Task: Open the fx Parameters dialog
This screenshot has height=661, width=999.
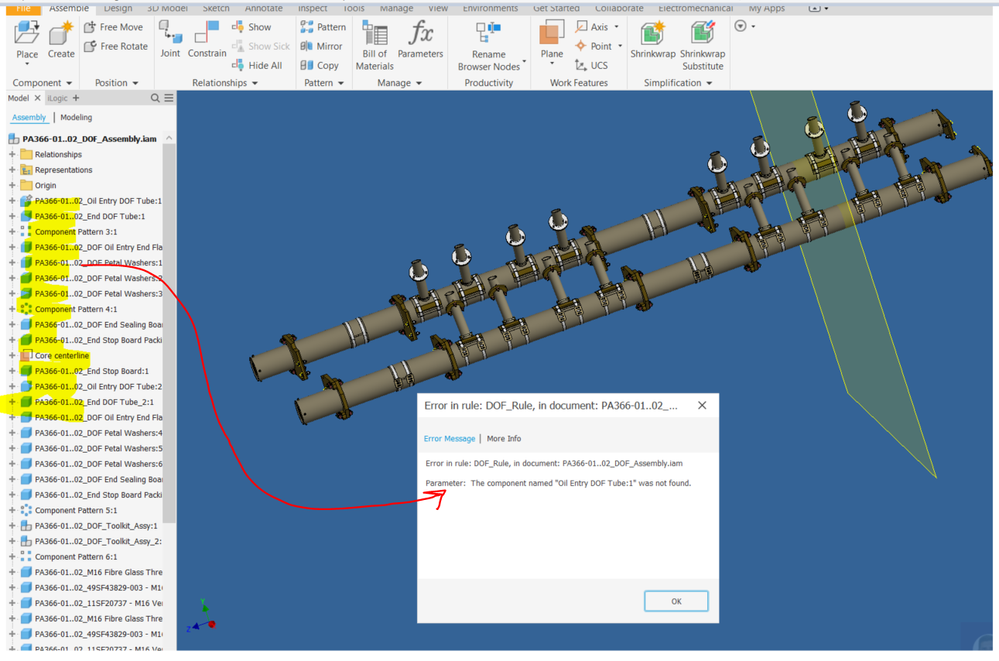Action: click(420, 40)
